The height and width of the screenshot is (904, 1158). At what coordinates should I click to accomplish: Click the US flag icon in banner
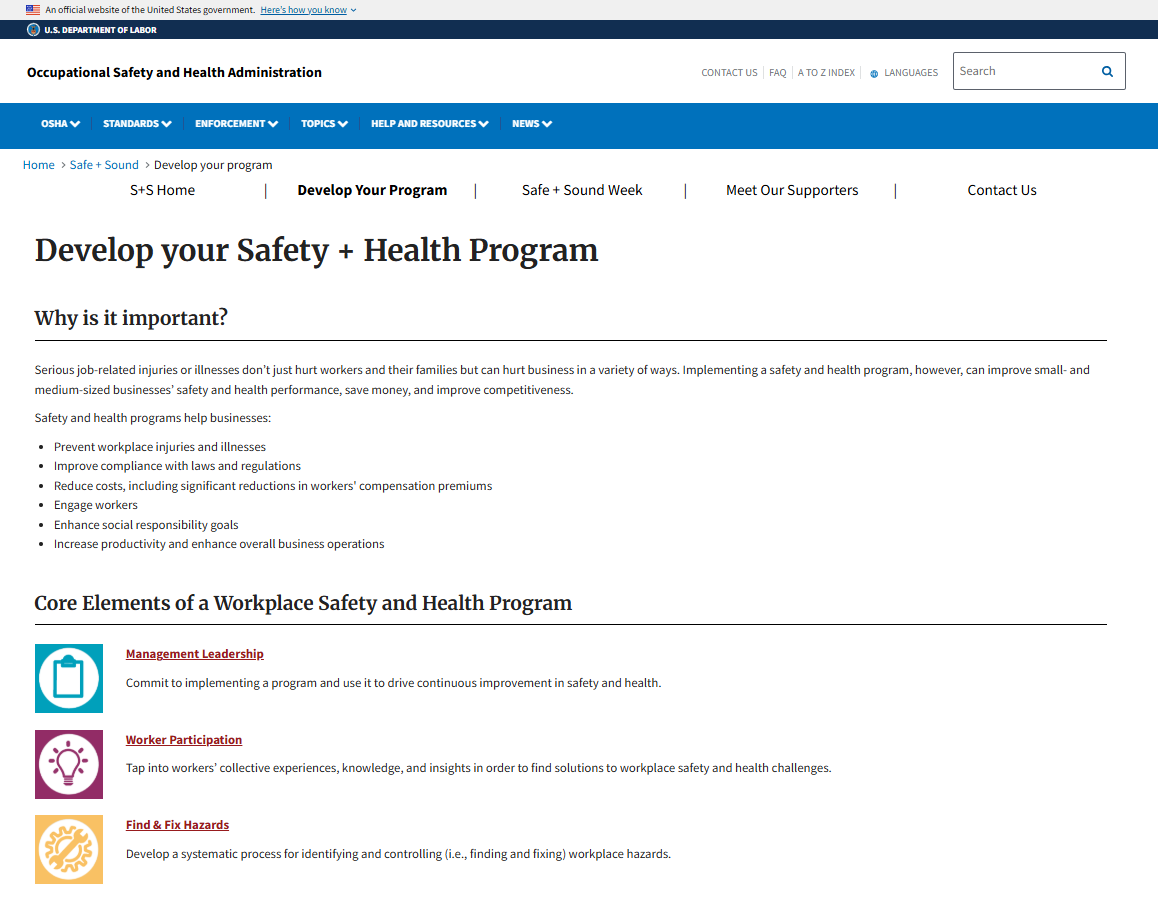(32, 10)
